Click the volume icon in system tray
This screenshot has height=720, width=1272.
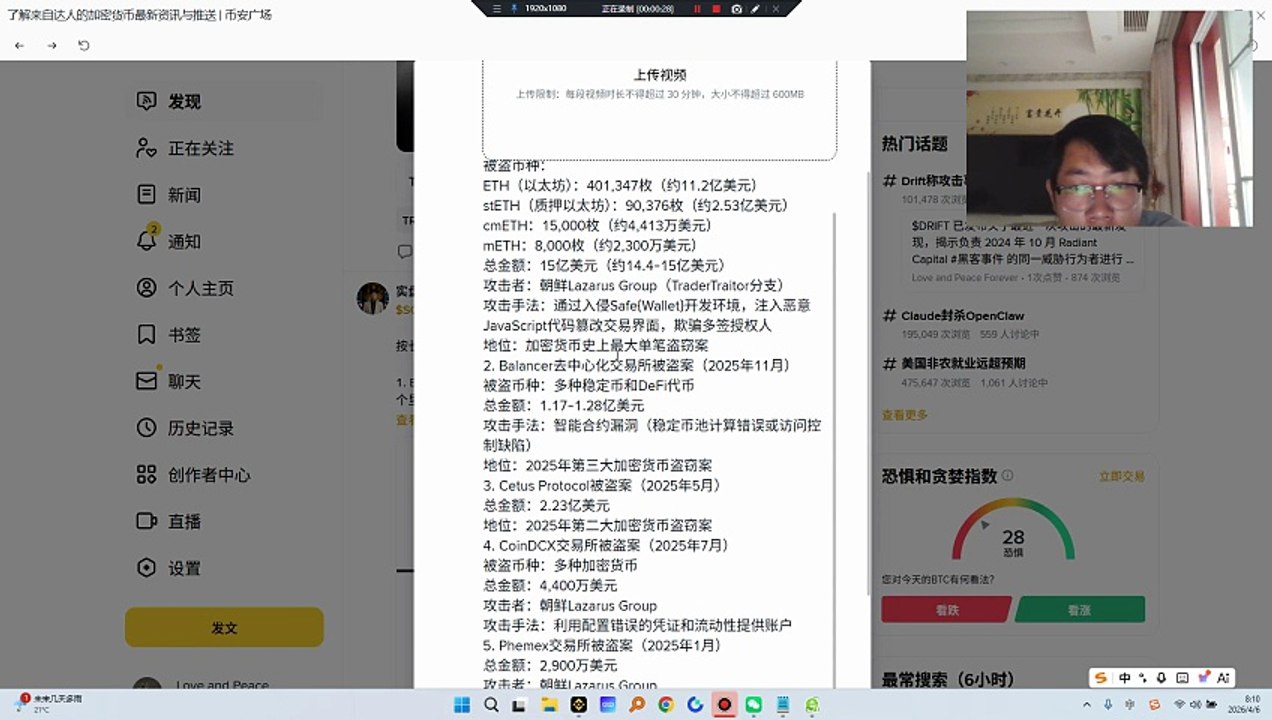click(1195, 705)
